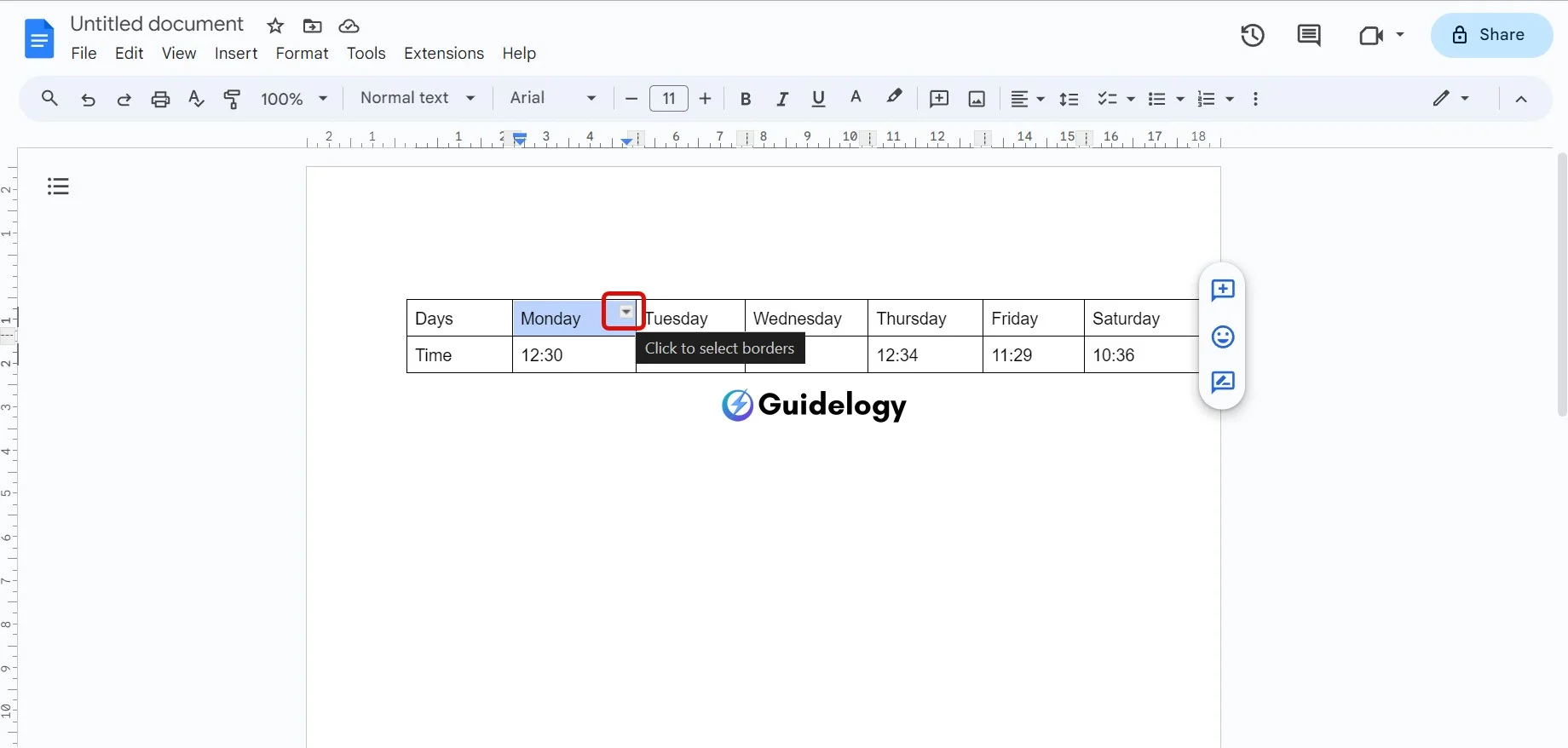Screen dimensions: 1568x748
Task: Click the cell border selector dropdown arrow
Action: (626, 312)
